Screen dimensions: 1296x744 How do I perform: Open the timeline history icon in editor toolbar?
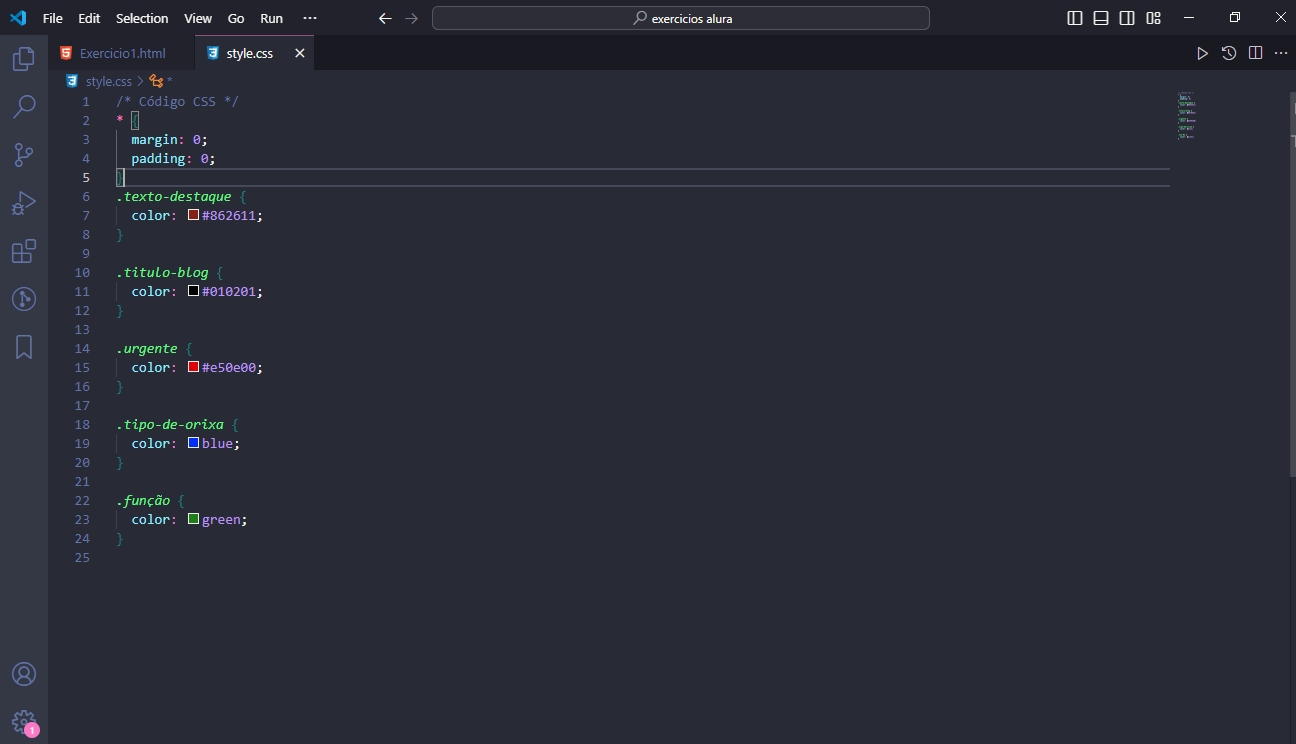click(1229, 53)
